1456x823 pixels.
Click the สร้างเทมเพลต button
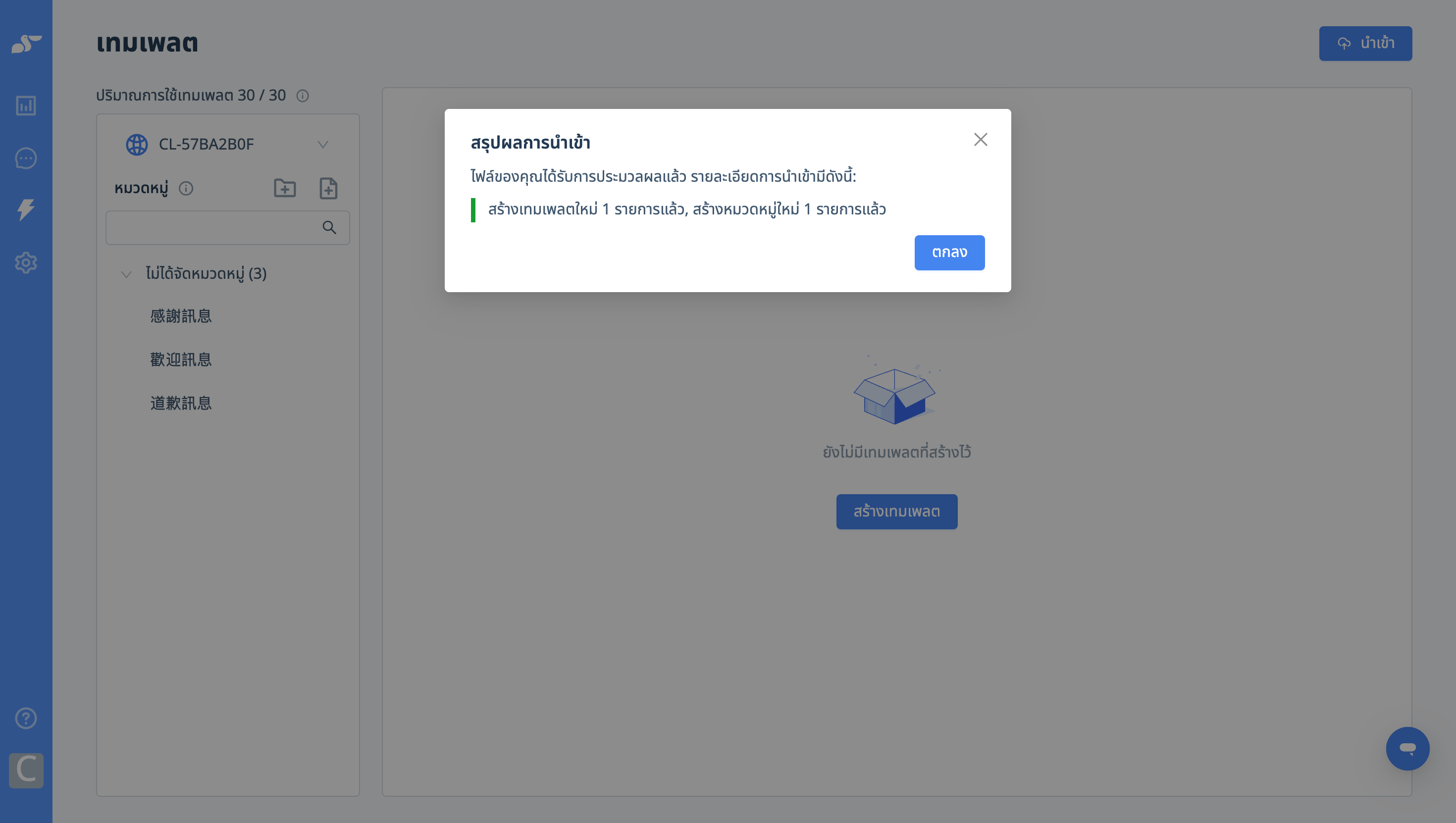[x=897, y=511]
